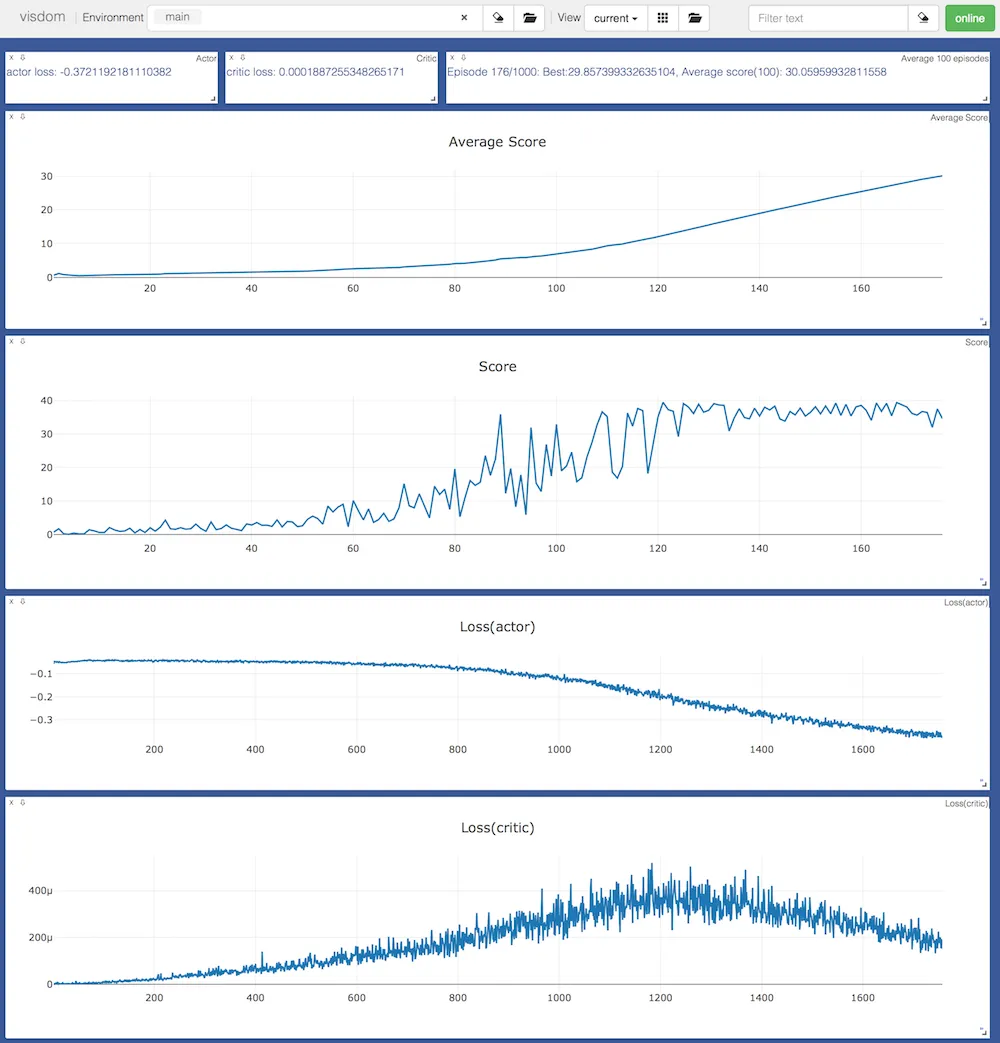Click the eraser icon to clear the main environment
The image size is (1000, 1043).
pos(497,17)
